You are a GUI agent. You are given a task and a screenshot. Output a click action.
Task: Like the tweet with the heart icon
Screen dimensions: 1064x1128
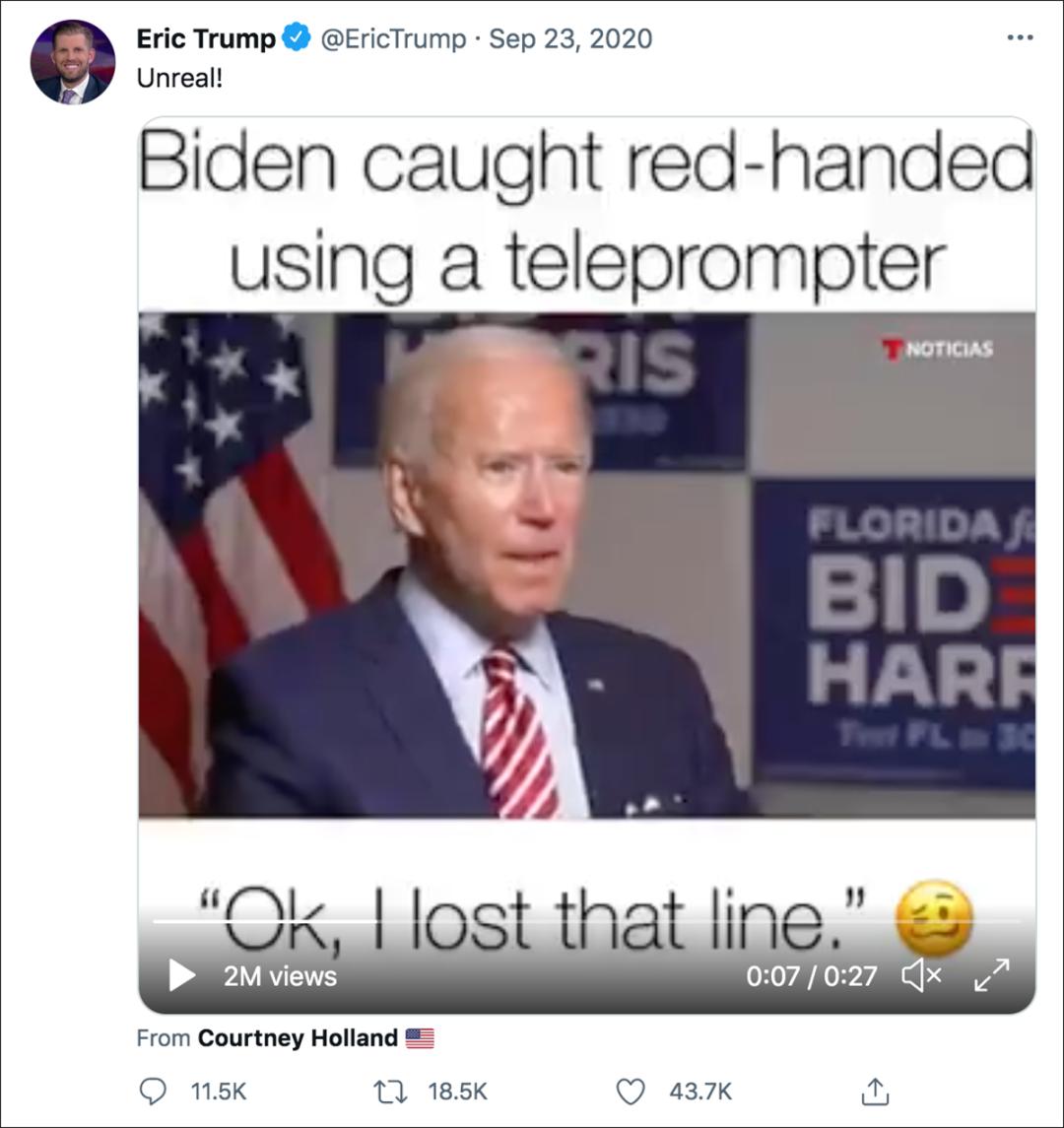[631, 1092]
